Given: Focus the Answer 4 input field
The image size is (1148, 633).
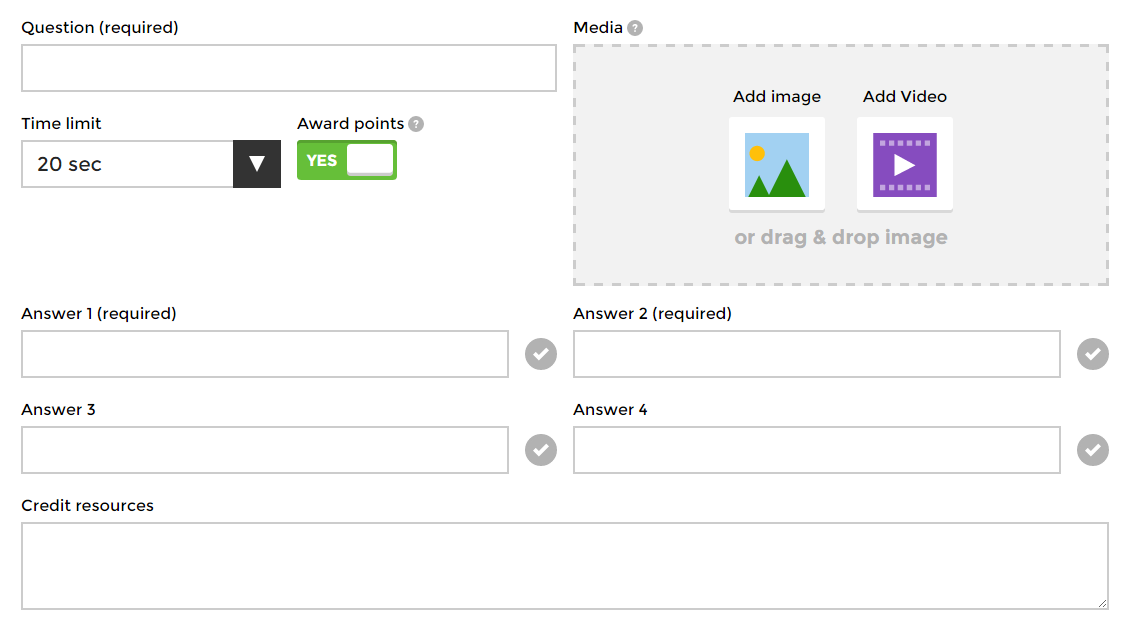Looking at the screenshot, I should 817,450.
